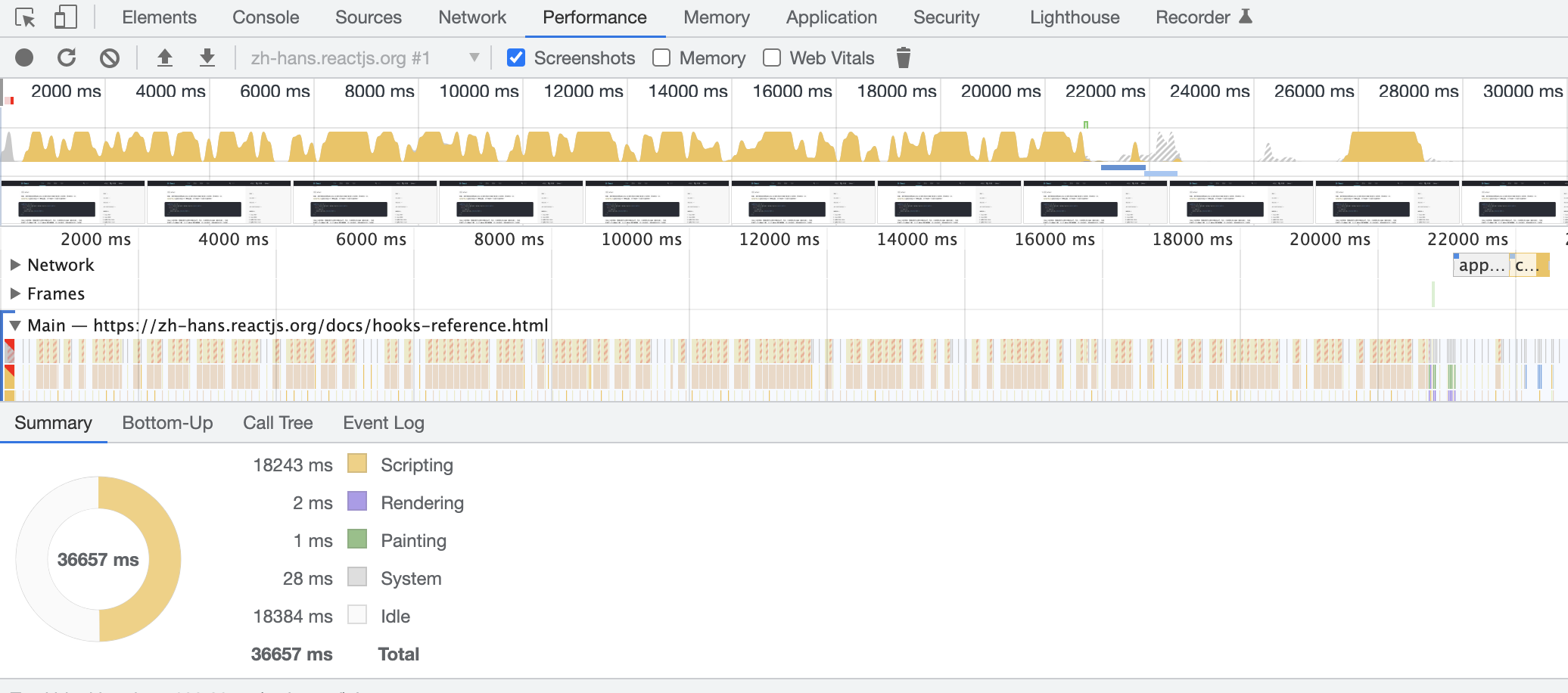The width and height of the screenshot is (1568, 693).
Task: Uncheck the Screenshots checkbox
Action: [516, 57]
